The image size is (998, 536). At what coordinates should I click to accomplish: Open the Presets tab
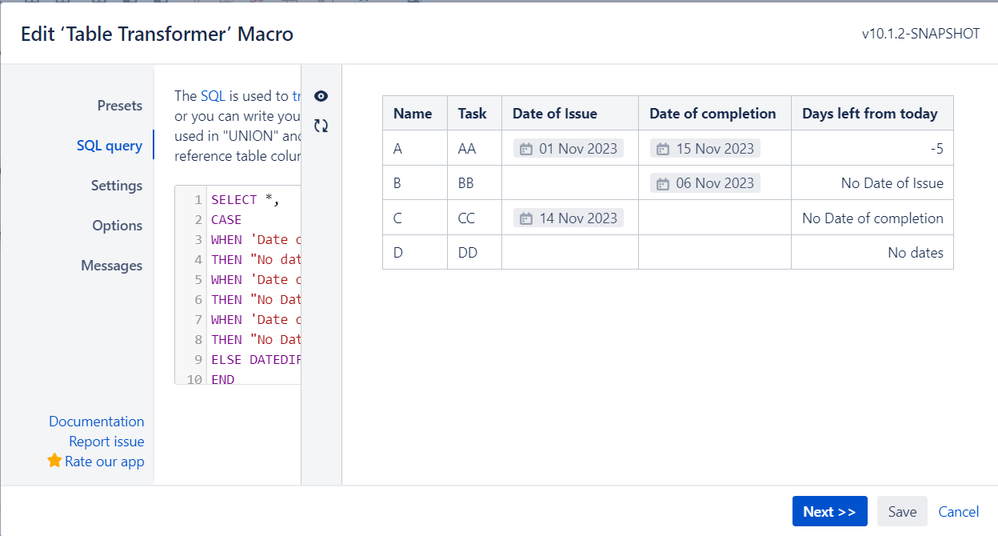pyautogui.click(x=120, y=106)
